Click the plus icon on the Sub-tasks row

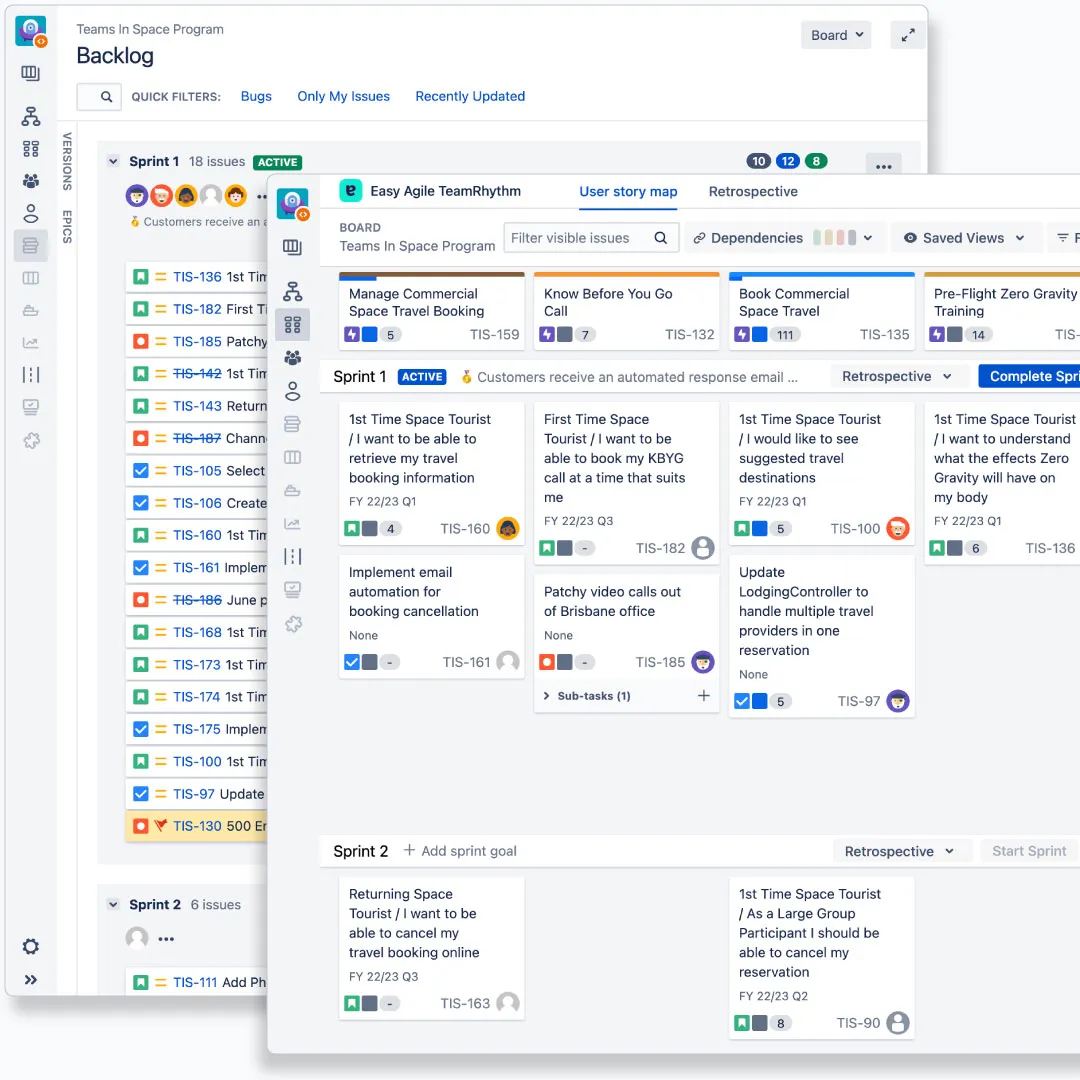[705, 695]
